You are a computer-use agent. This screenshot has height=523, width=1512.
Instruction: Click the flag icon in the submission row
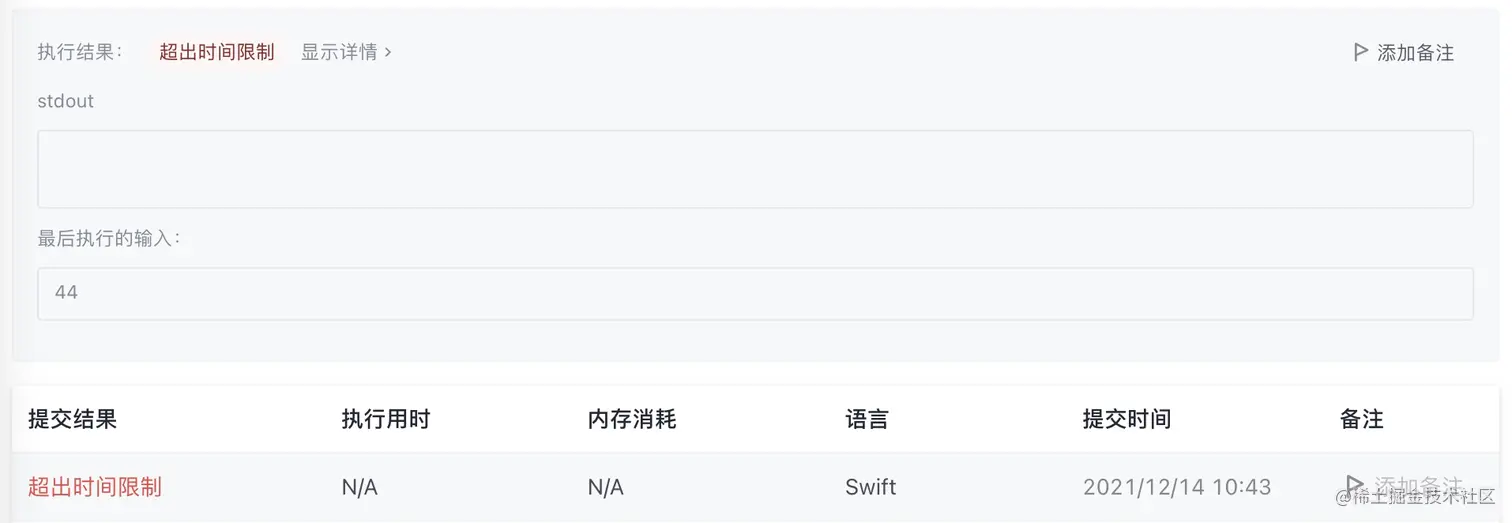coord(1355,485)
